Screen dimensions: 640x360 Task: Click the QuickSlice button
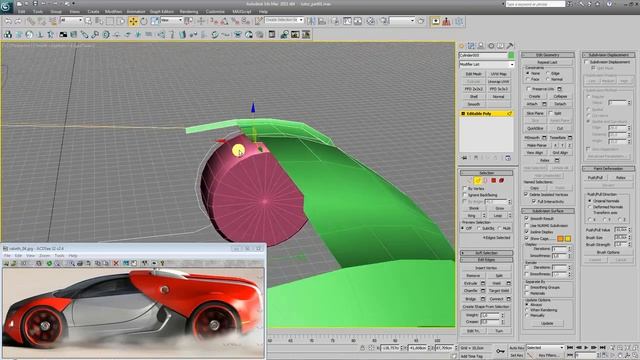(535, 128)
